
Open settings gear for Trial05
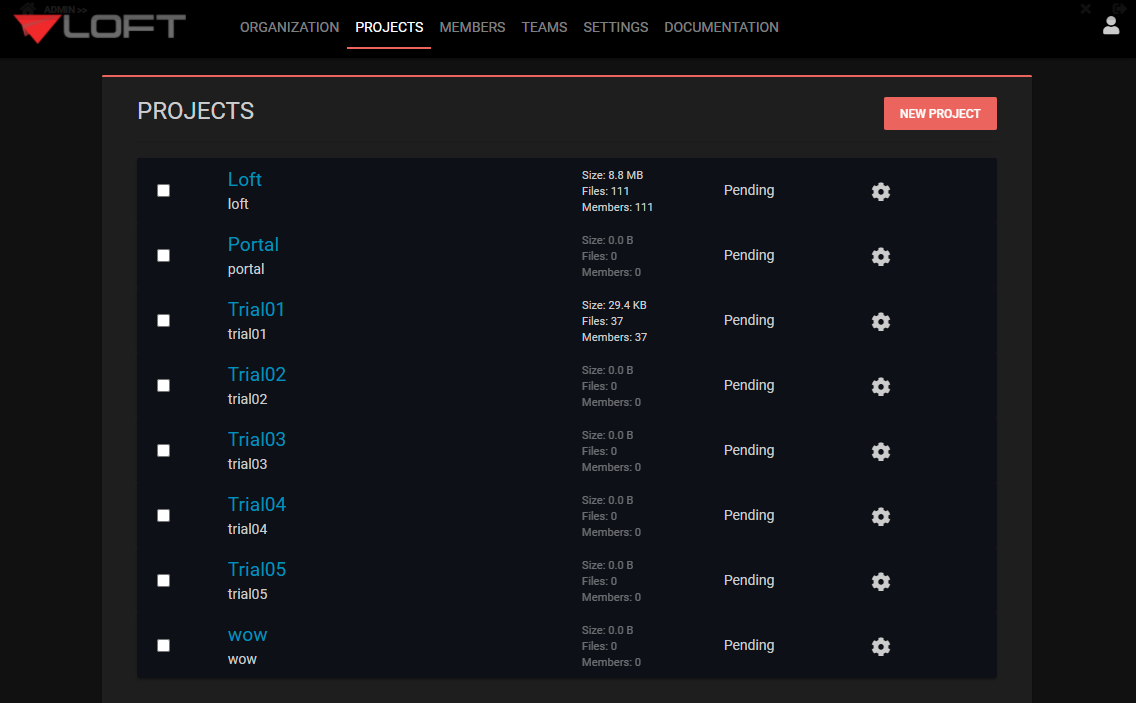pyautogui.click(x=881, y=581)
